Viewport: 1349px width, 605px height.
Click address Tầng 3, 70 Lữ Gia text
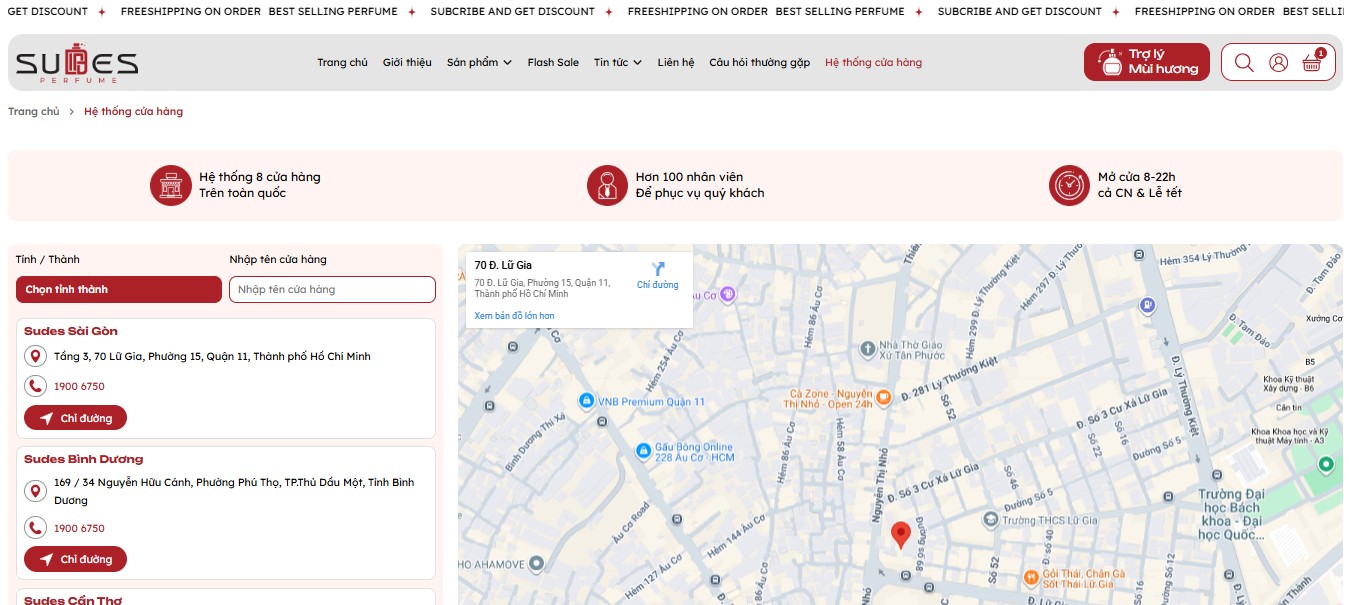coord(212,356)
